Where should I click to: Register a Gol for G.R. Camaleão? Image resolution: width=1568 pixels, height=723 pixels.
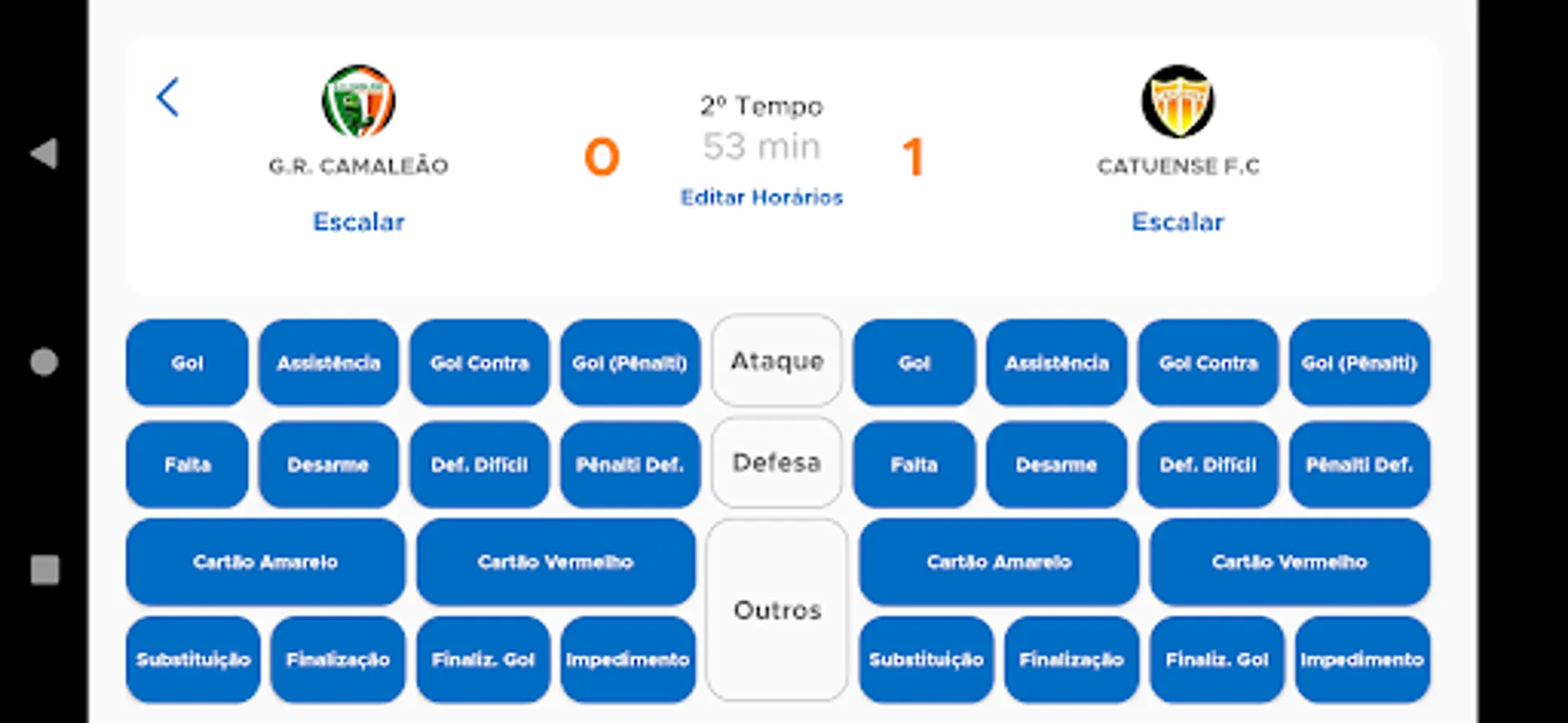coord(187,363)
